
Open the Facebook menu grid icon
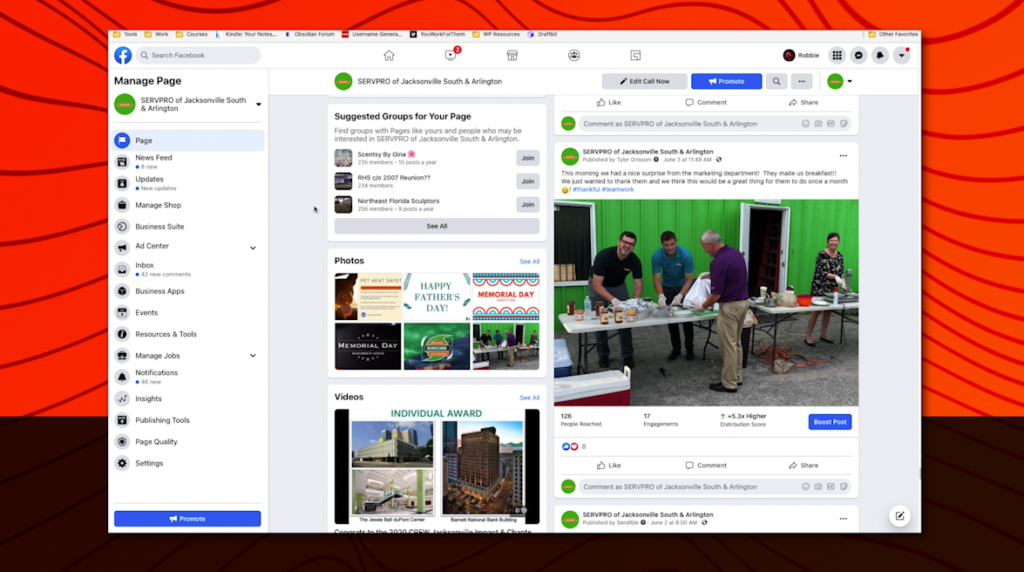click(837, 56)
